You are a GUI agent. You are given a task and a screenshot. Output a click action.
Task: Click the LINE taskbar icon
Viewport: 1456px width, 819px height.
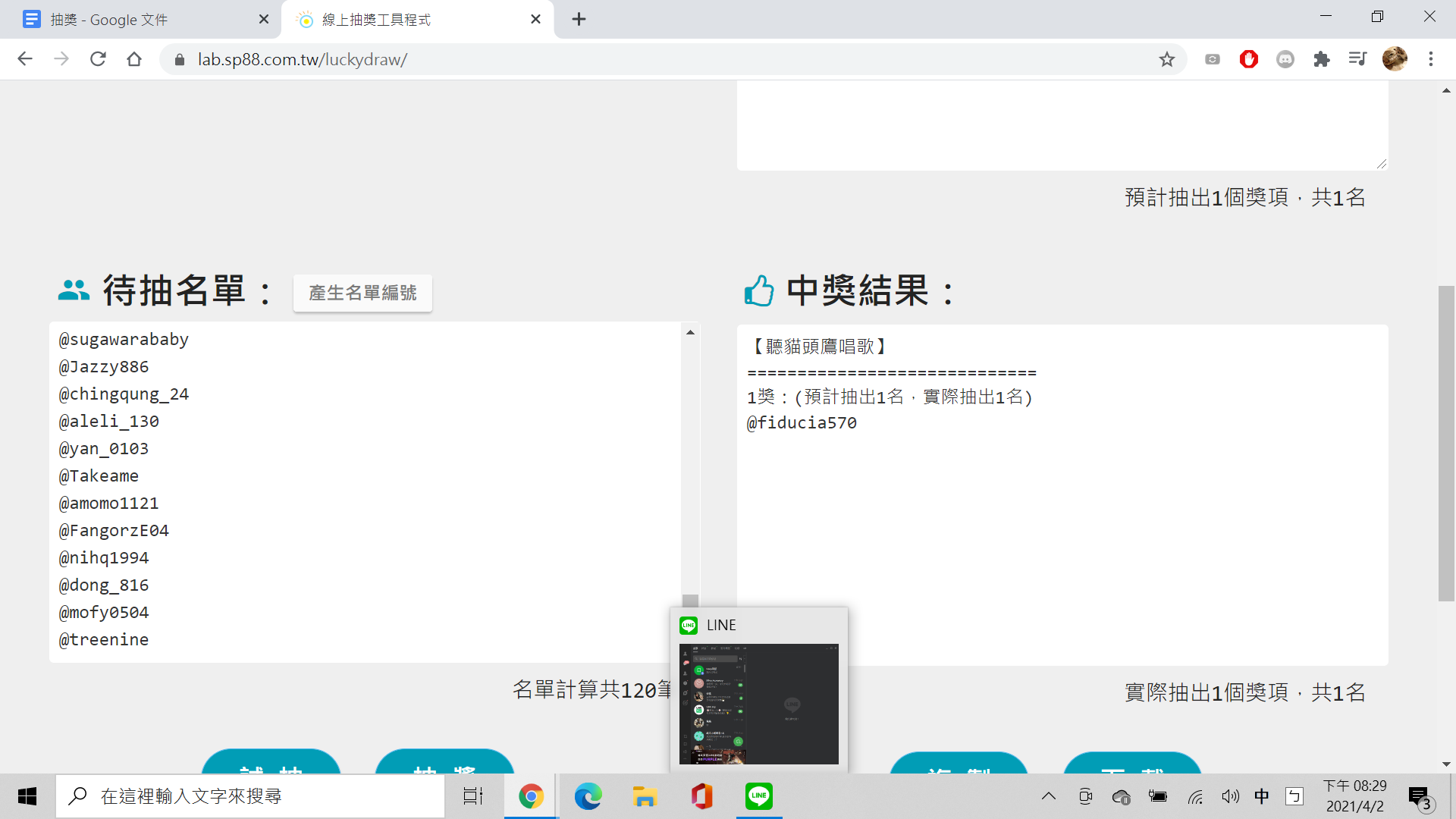[758, 796]
